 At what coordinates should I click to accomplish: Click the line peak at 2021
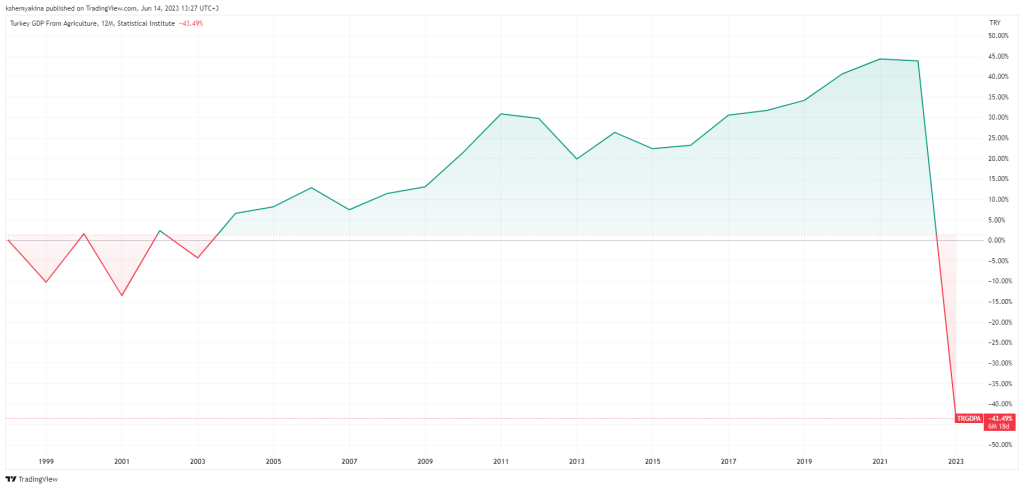pyautogui.click(x=880, y=59)
